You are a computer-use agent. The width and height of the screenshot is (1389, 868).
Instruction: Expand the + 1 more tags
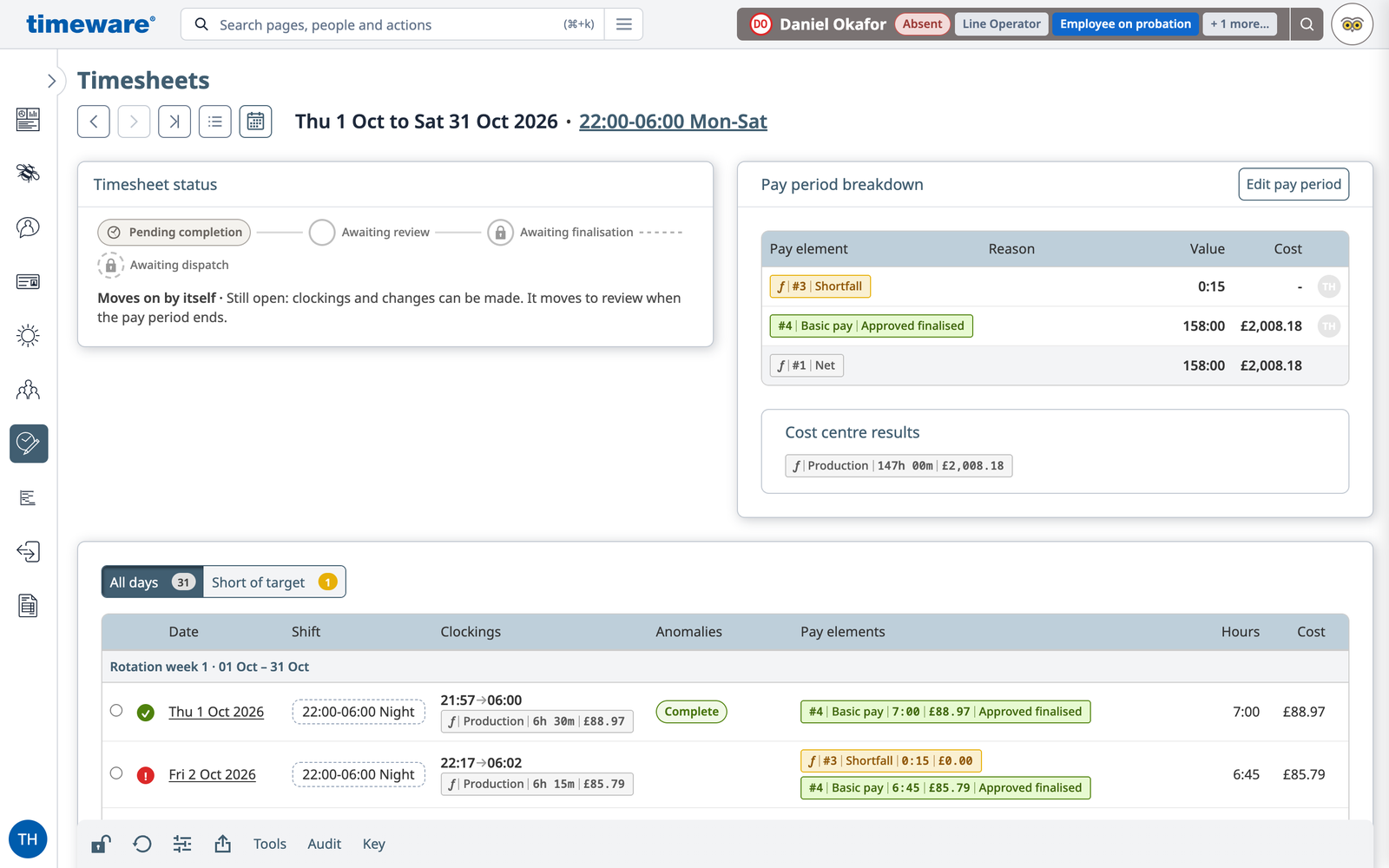[x=1240, y=24]
